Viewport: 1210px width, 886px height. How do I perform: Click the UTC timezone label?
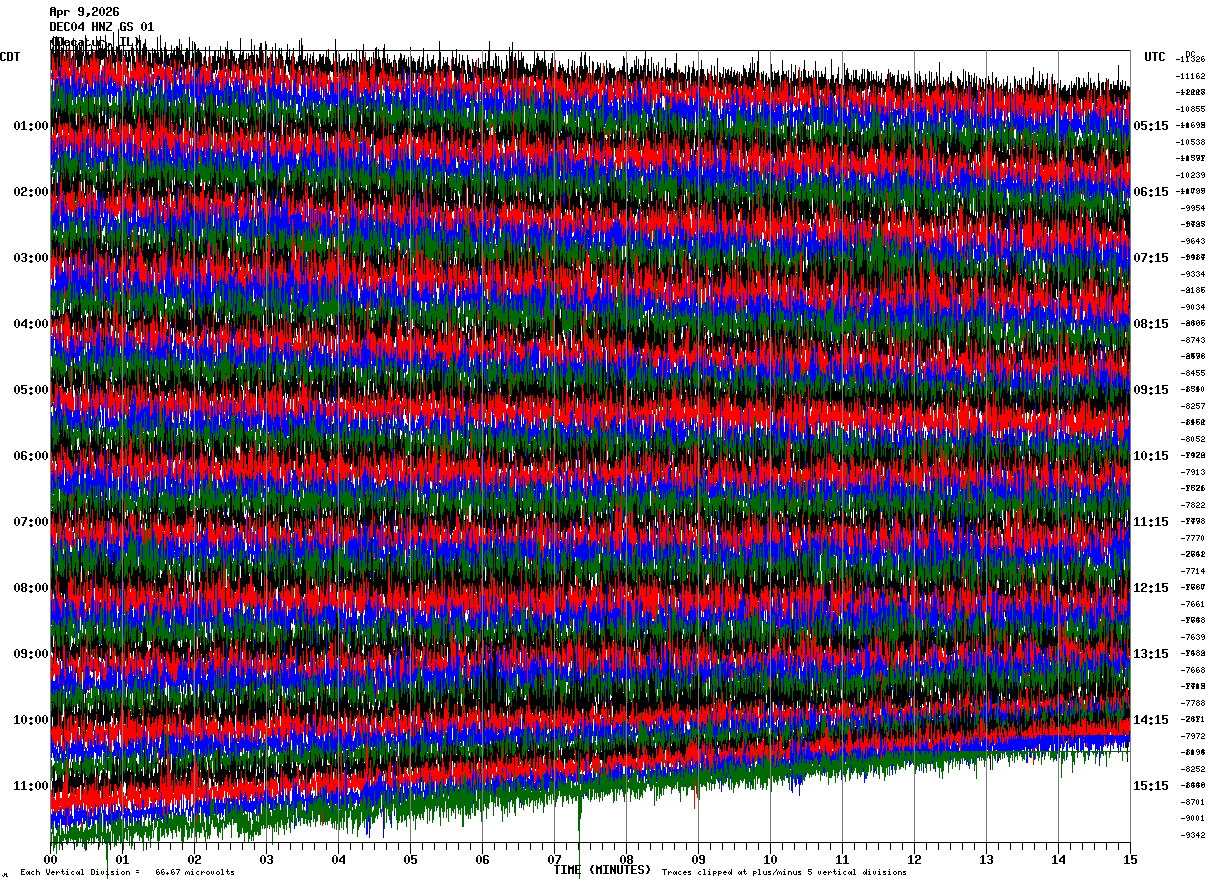click(x=1155, y=57)
